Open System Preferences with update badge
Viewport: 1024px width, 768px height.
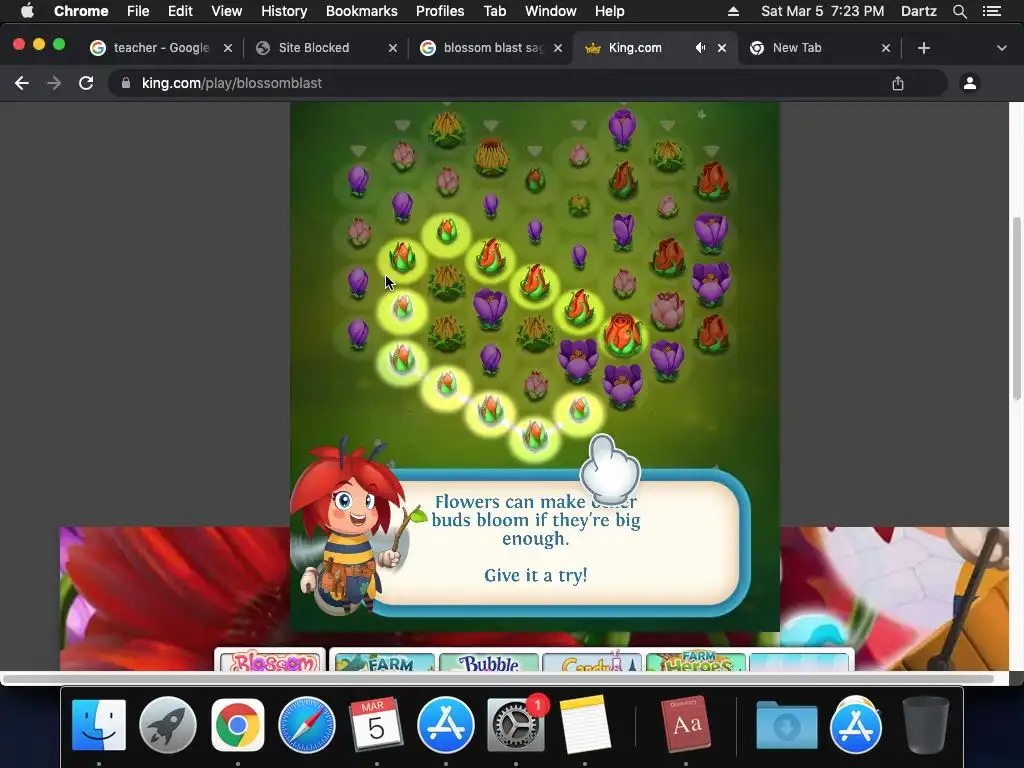[516, 725]
